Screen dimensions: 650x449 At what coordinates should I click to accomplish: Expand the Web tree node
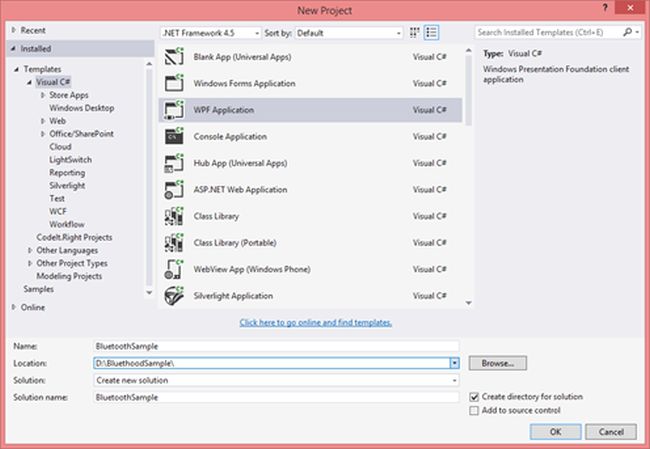pyautogui.click(x=43, y=121)
